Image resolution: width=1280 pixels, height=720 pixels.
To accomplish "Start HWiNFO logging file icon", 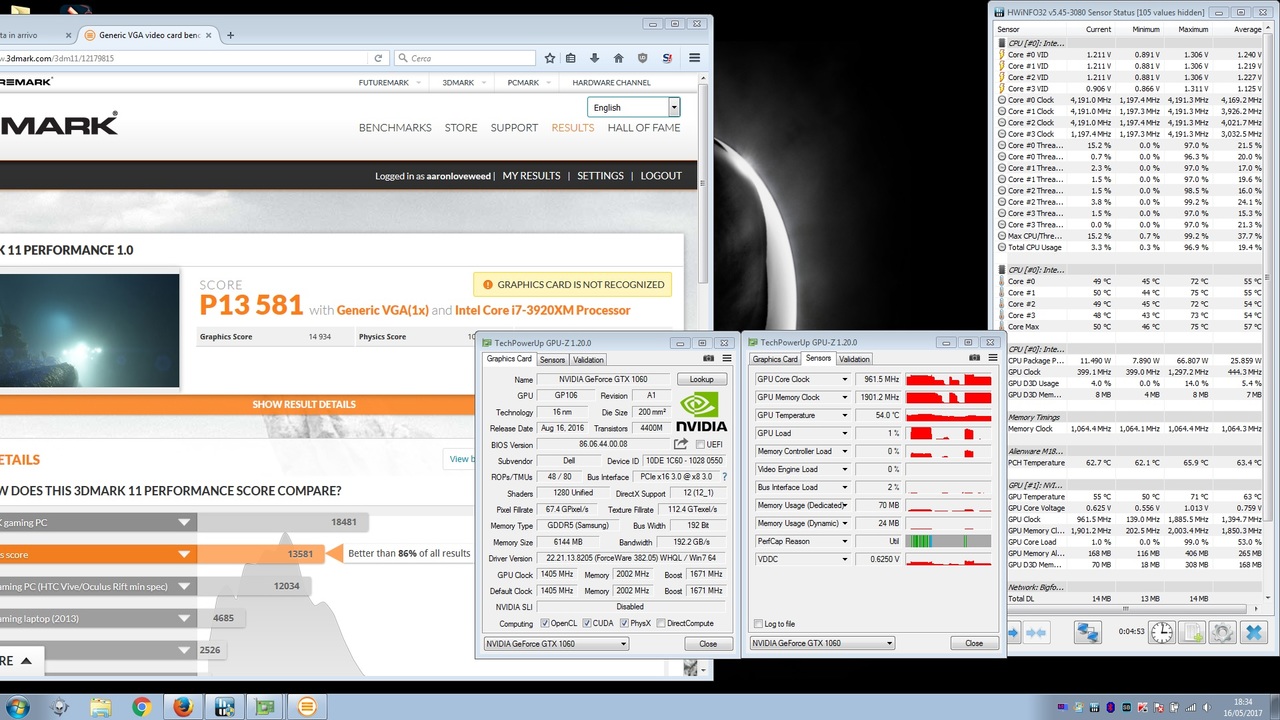I will click(1192, 632).
